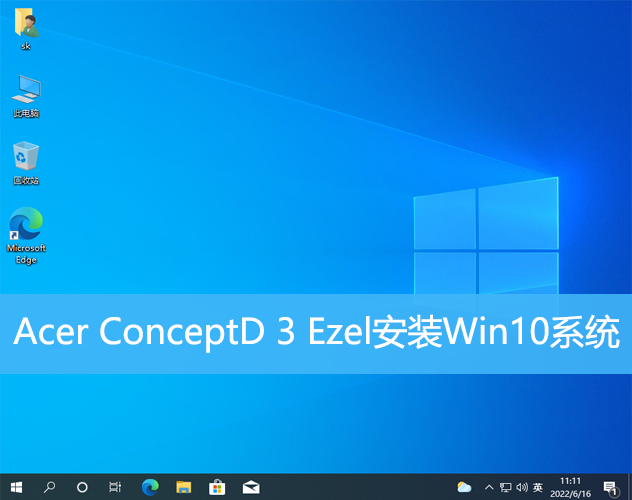Open Microsoft Store from the taskbar
The height and width of the screenshot is (500, 632).
pyautogui.click(x=217, y=487)
